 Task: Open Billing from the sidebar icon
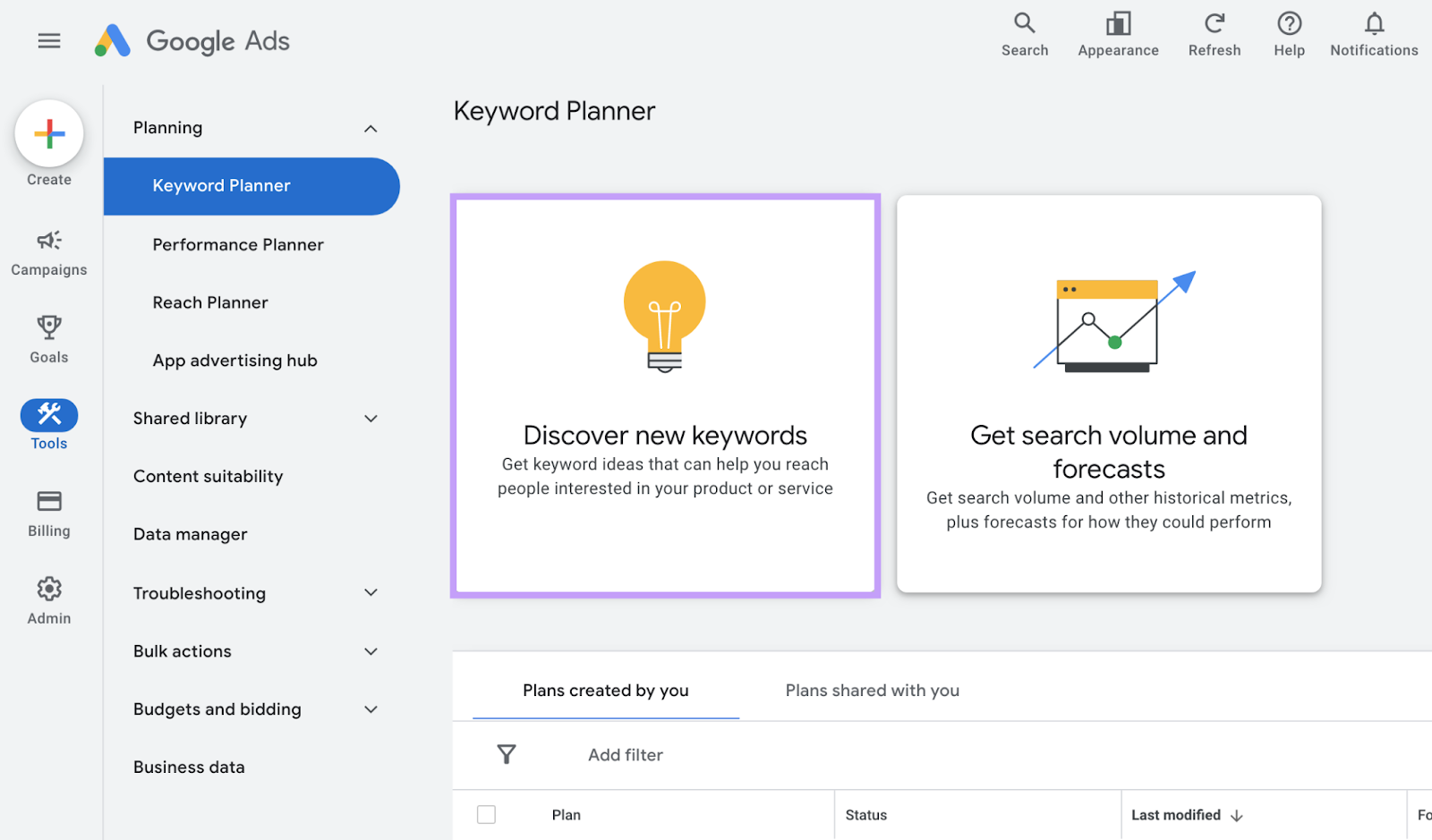[48, 501]
